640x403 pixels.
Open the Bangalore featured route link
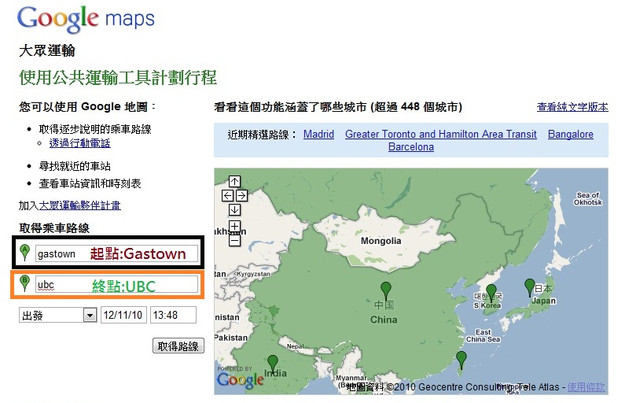[x=571, y=134]
